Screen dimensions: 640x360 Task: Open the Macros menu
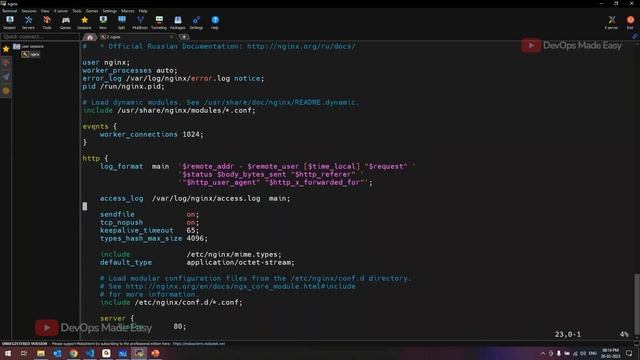tap(127, 11)
